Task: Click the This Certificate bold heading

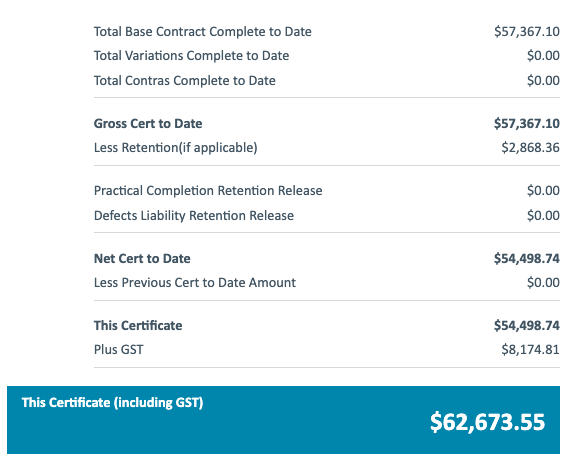Action: point(138,326)
